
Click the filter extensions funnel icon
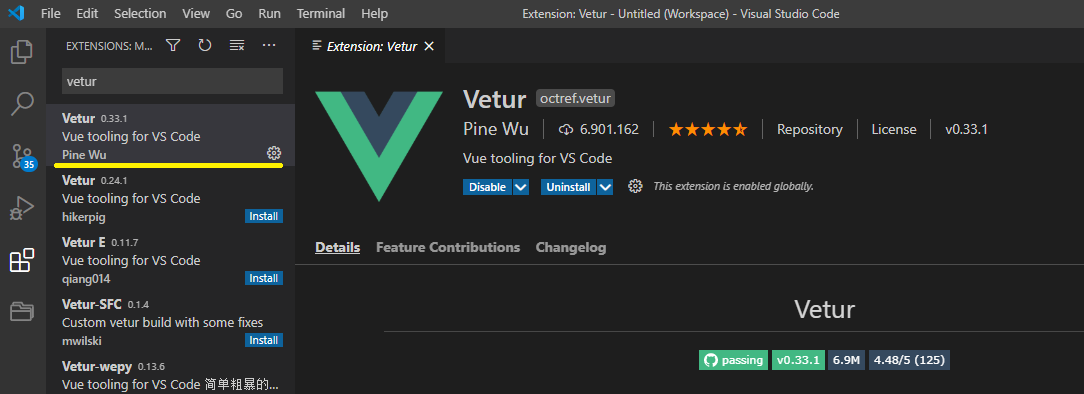click(173, 46)
